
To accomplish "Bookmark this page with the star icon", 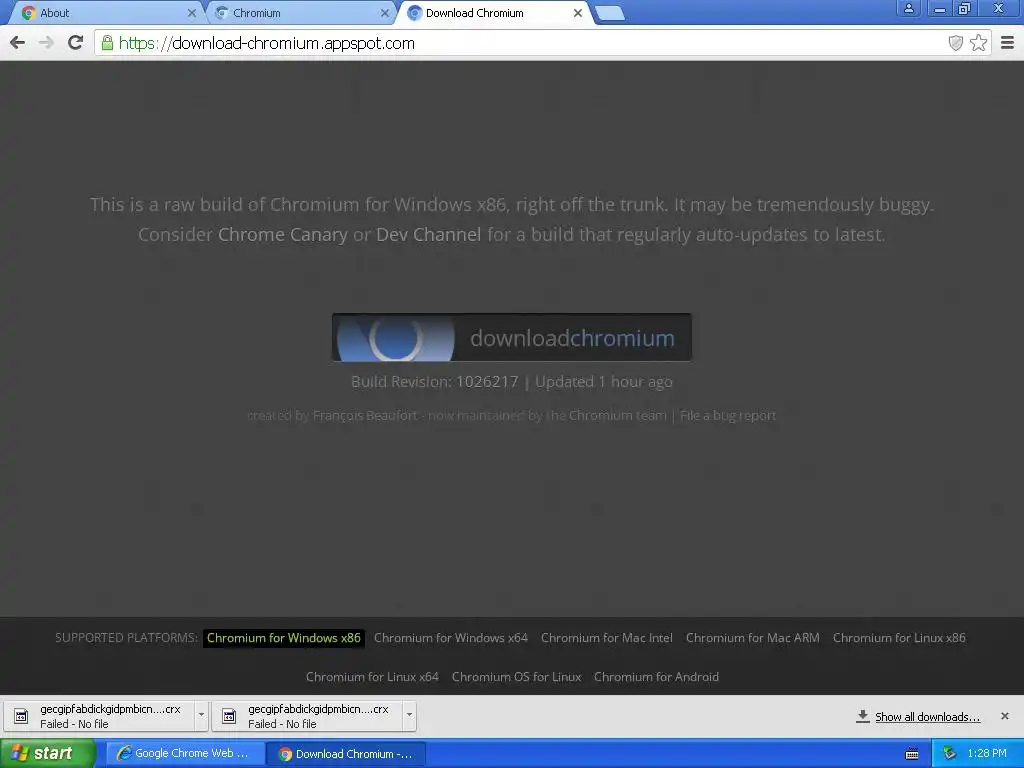I will (x=978, y=43).
